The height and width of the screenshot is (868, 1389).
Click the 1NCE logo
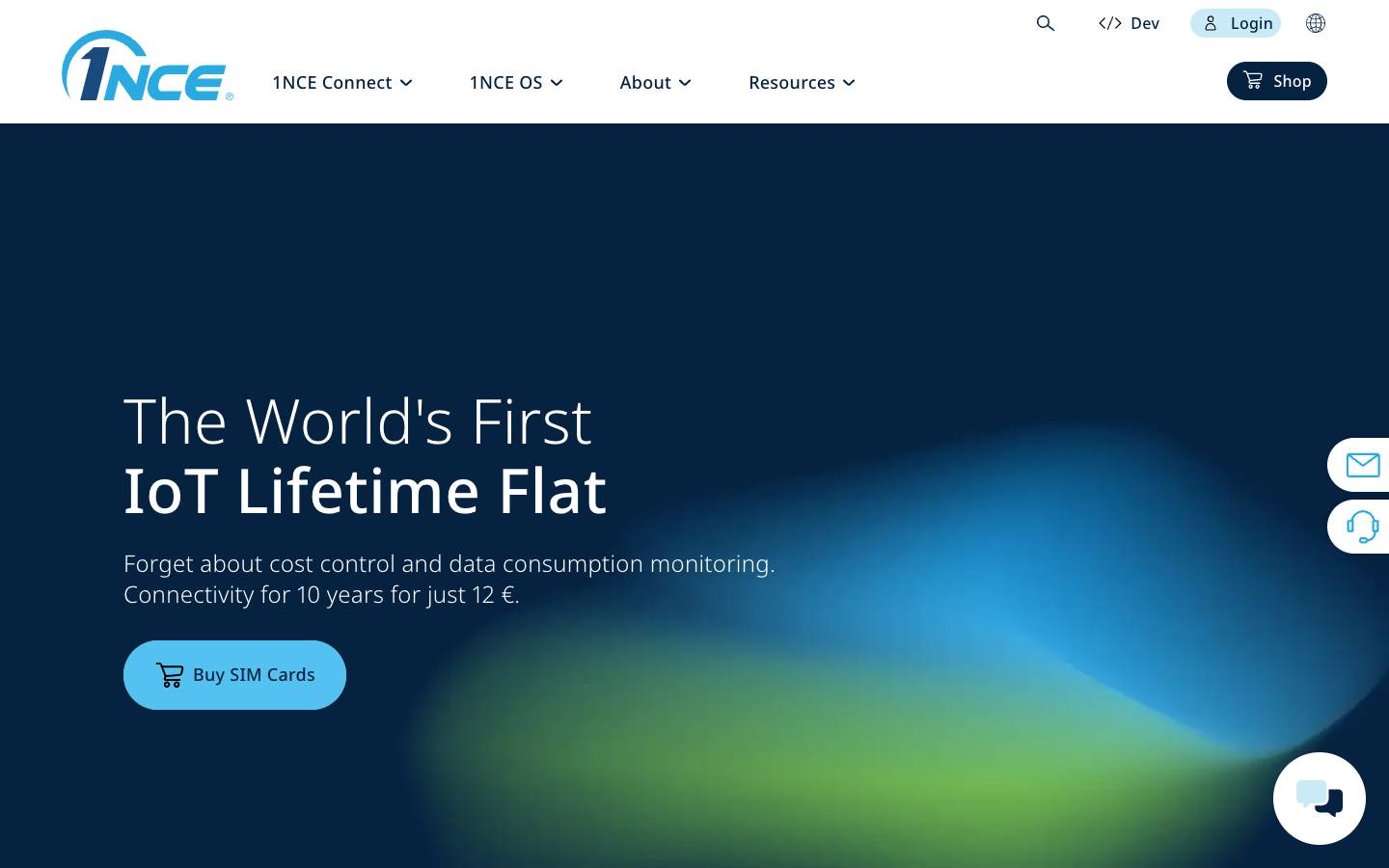148,66
